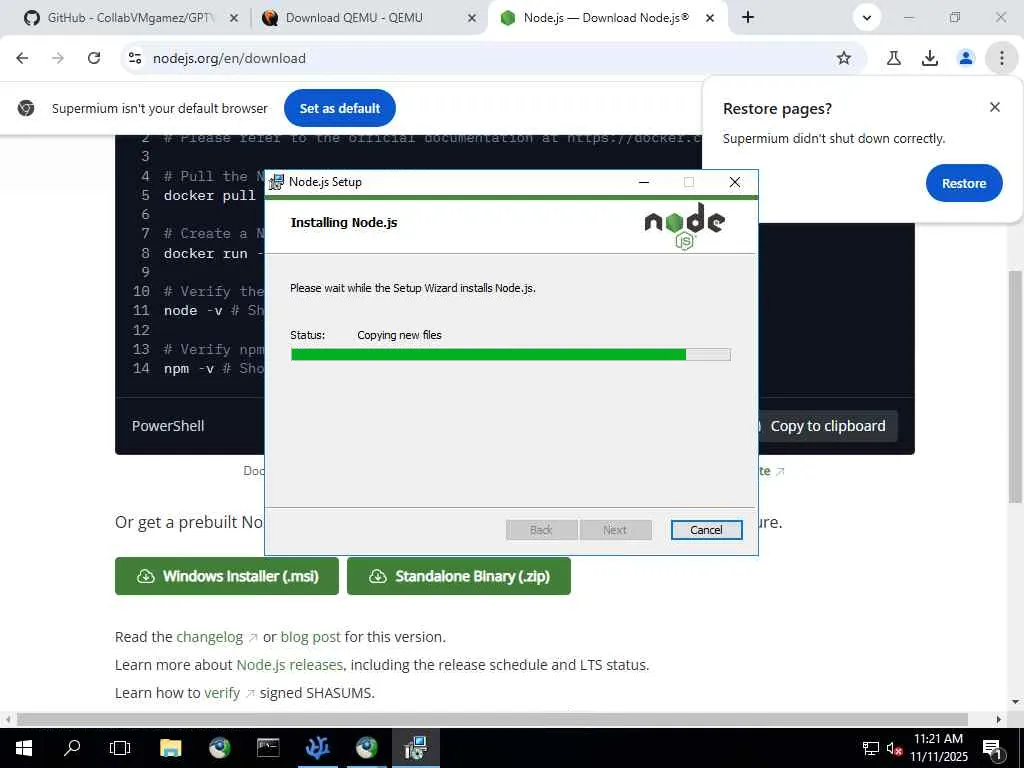Screen dimensions: 1024x768
Task: Click the 'Copying new files' status text
Action: tap(399, 335)
